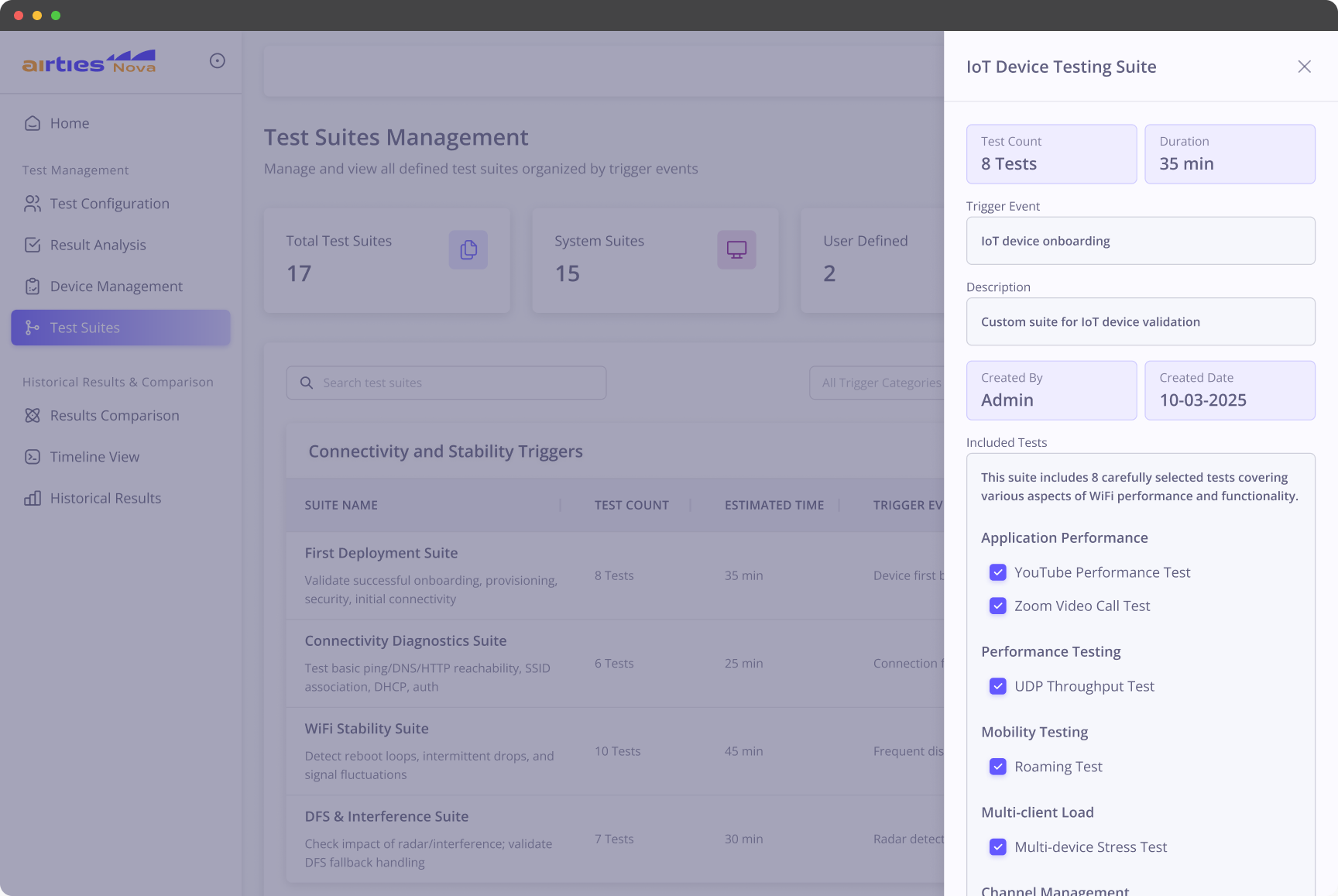
Task: Click the System Suites card
Action: [x=655, y=260]
